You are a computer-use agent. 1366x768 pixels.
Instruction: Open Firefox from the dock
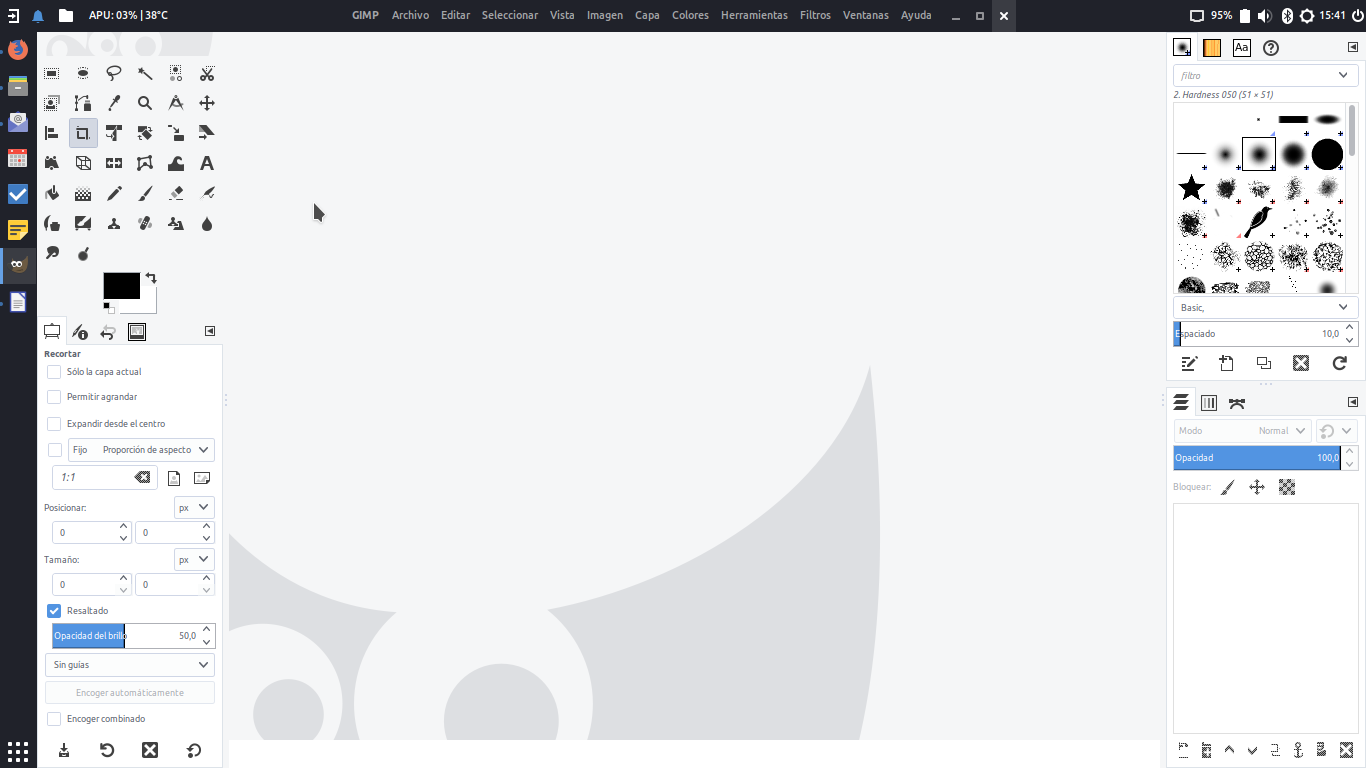(x=18, y=49)
